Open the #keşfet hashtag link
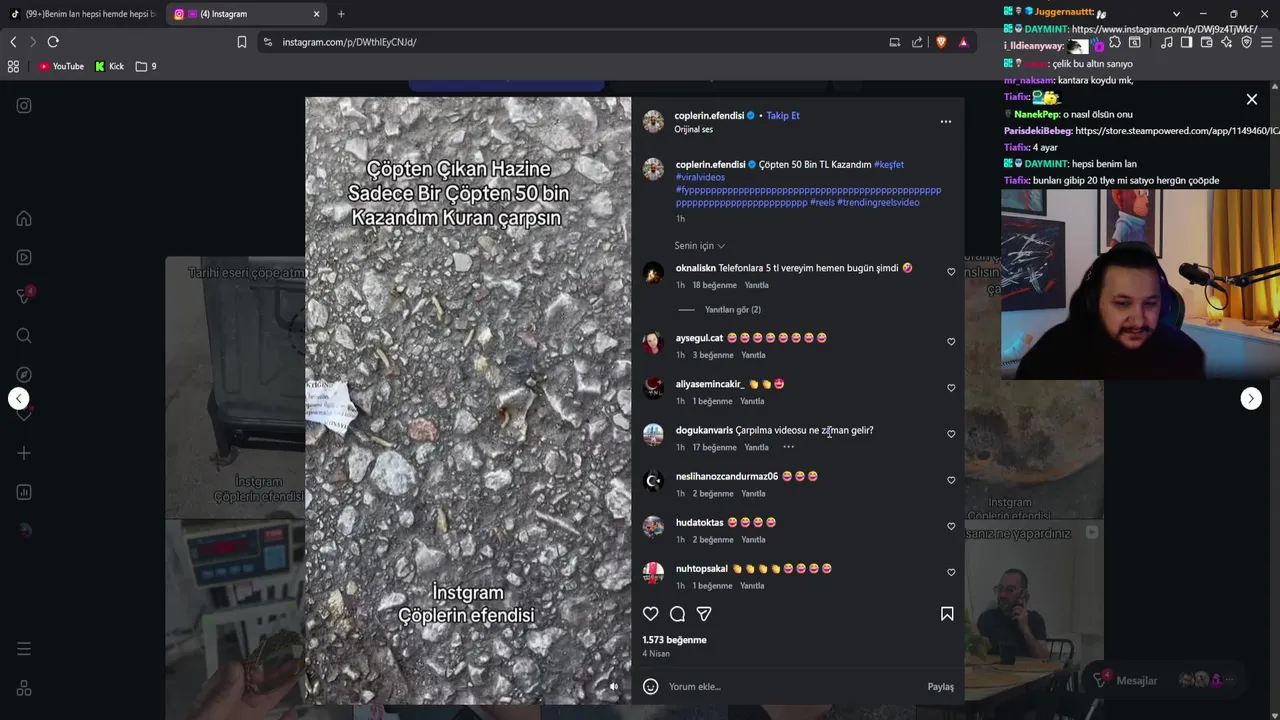 [889, 165]
